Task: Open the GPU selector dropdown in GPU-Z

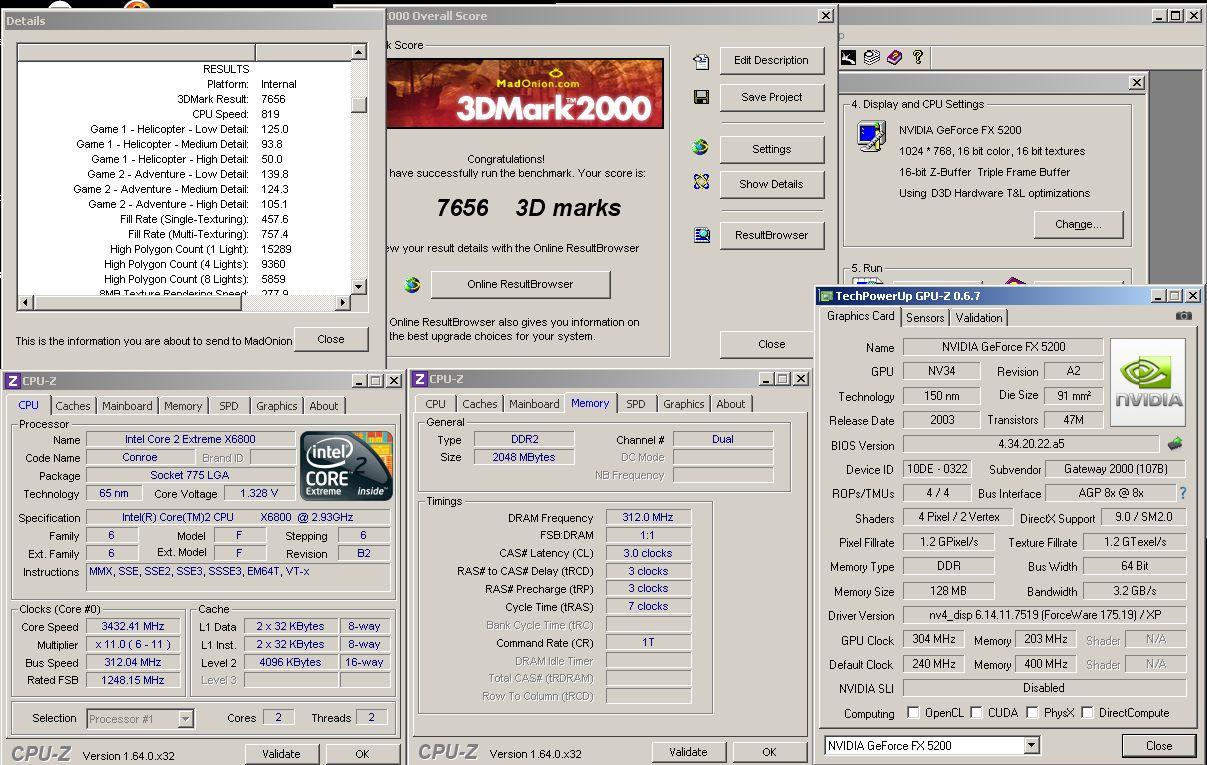Action: (1032, 746)
